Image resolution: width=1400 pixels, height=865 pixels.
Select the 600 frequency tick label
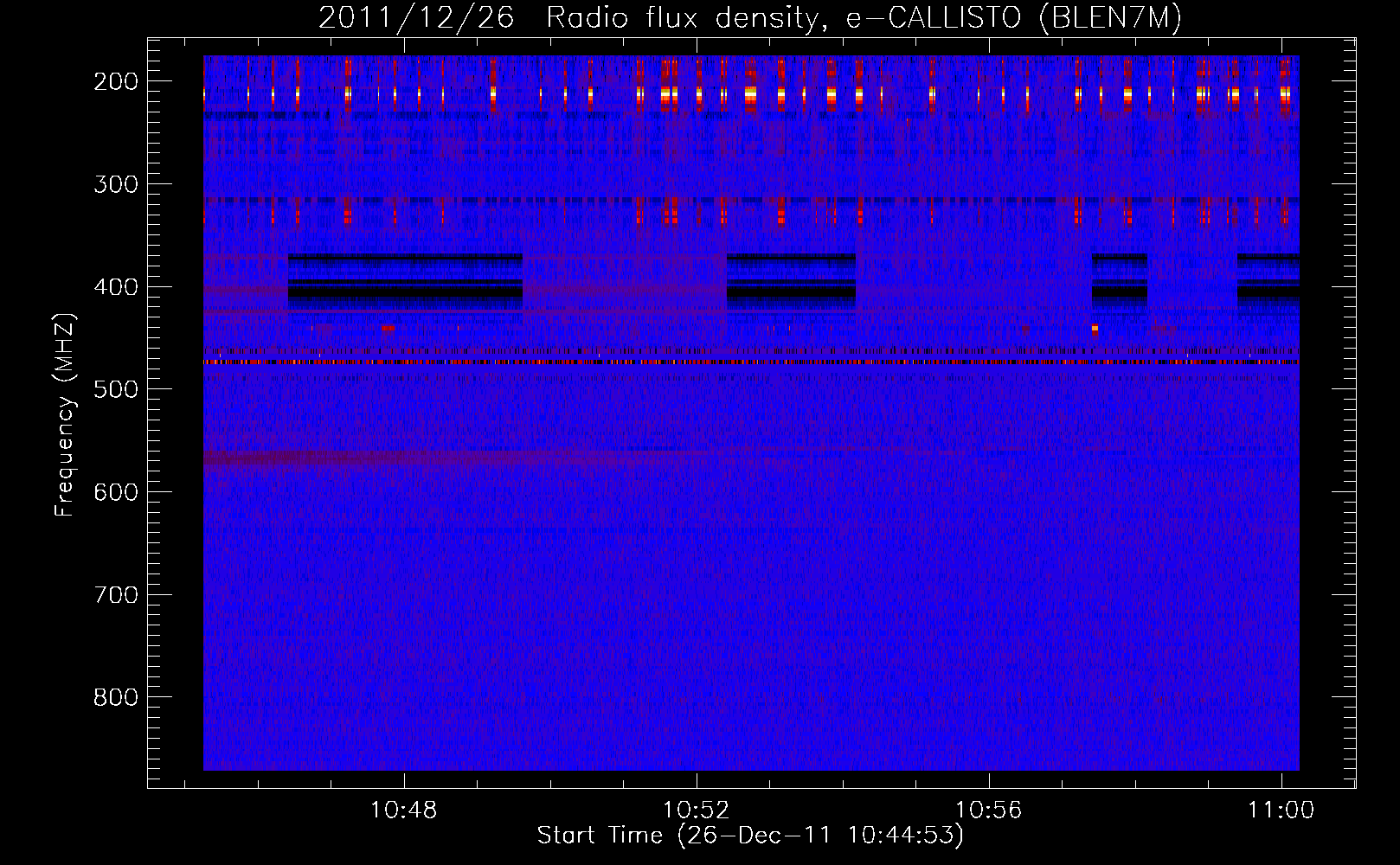click(x=116, y=492)
